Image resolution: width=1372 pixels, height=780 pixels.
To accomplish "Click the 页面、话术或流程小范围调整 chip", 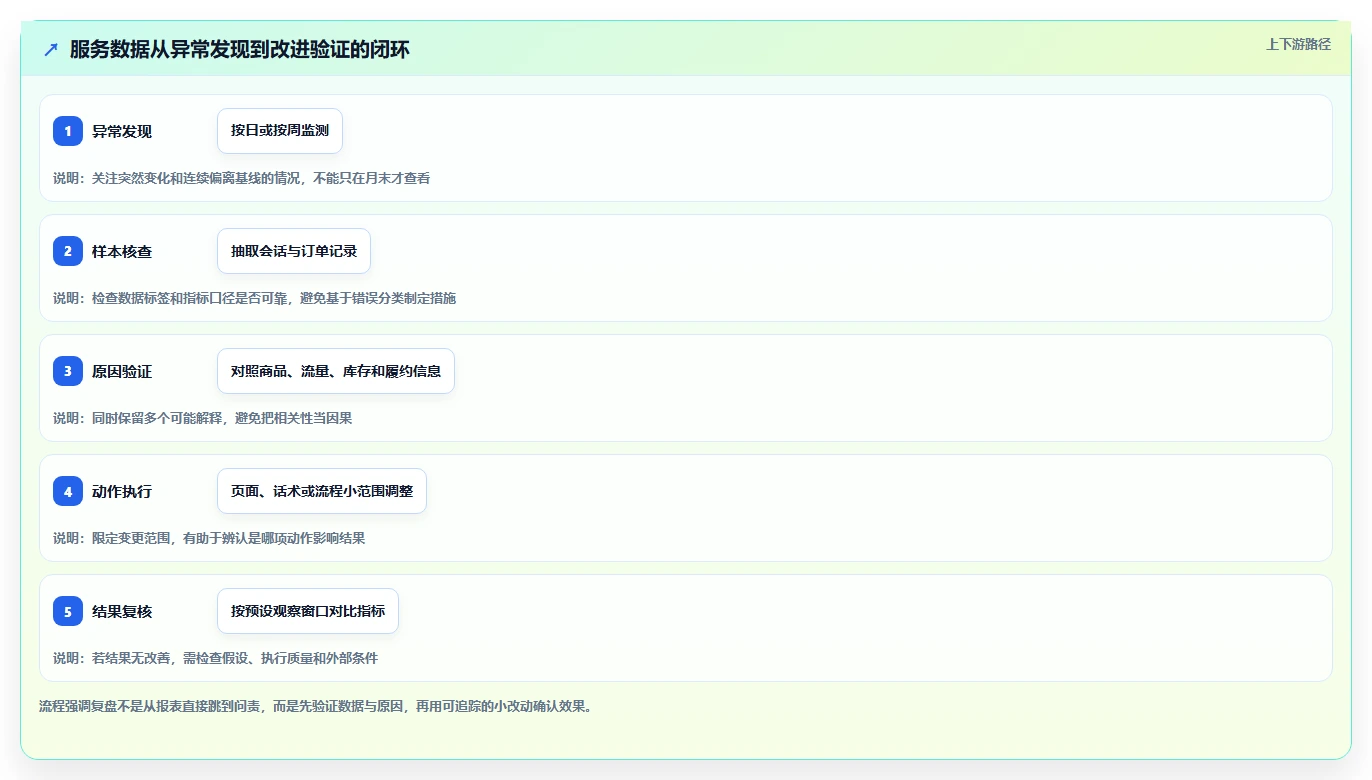I will tap(322, 491).
